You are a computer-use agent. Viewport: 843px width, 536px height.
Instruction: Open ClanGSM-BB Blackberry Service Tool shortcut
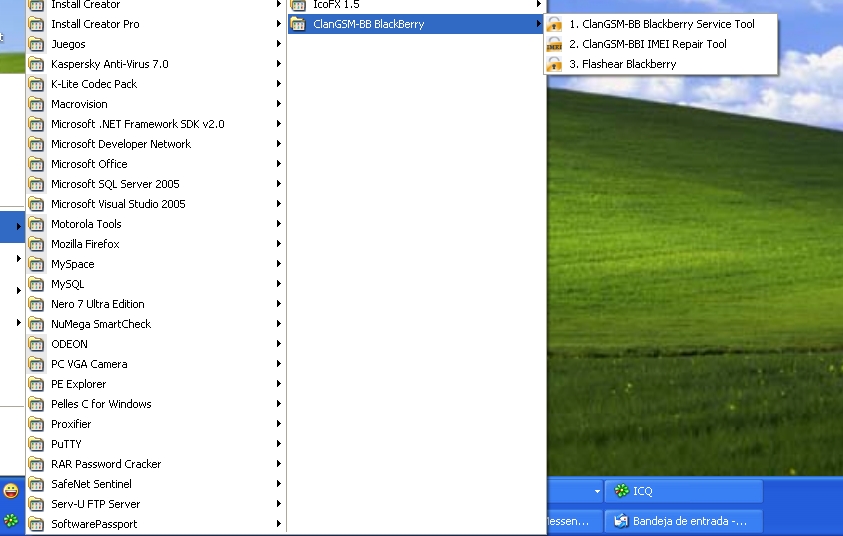coord(661,24)
